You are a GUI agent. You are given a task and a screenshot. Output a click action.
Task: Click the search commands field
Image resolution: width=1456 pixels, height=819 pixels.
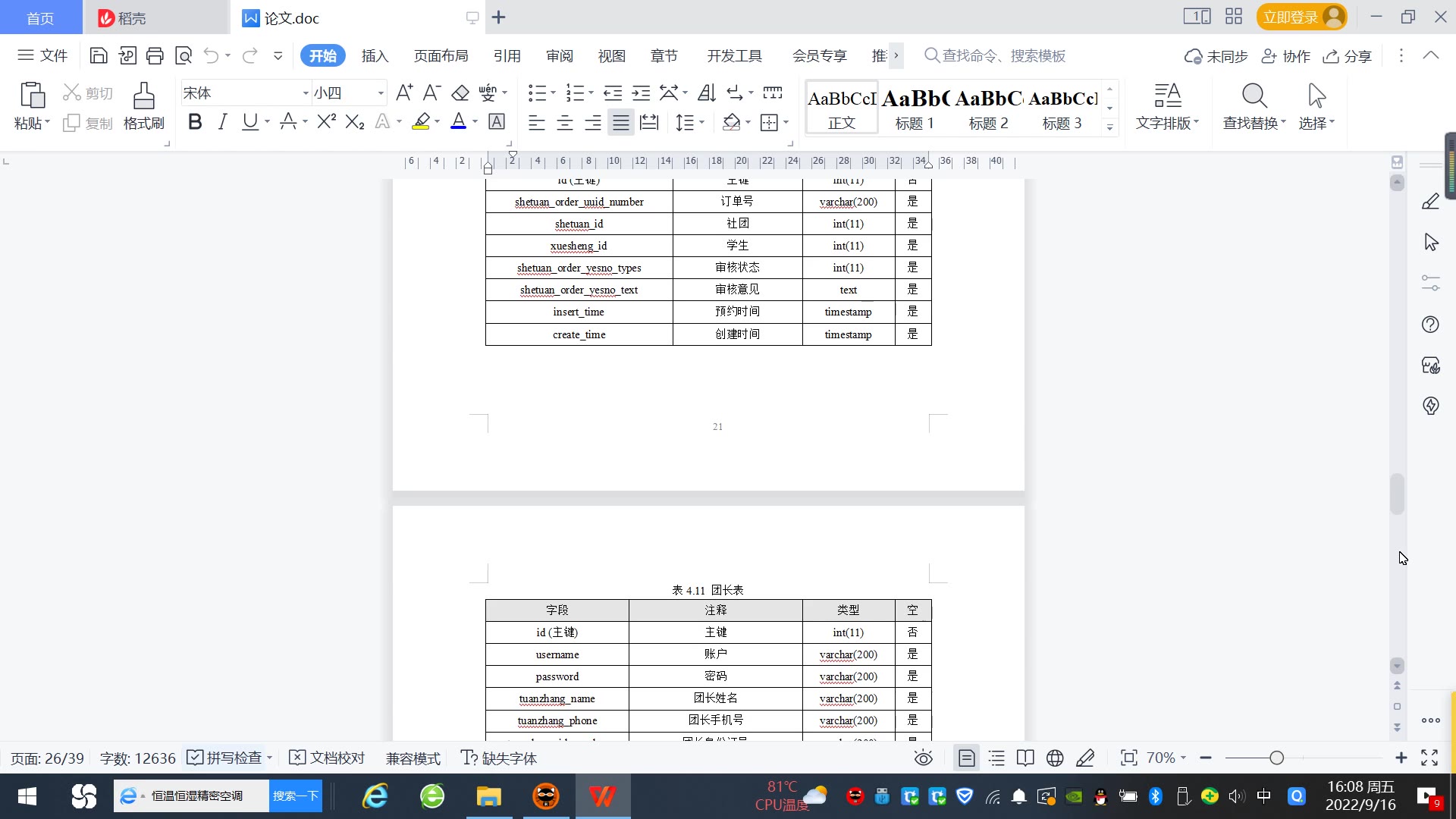995,55
